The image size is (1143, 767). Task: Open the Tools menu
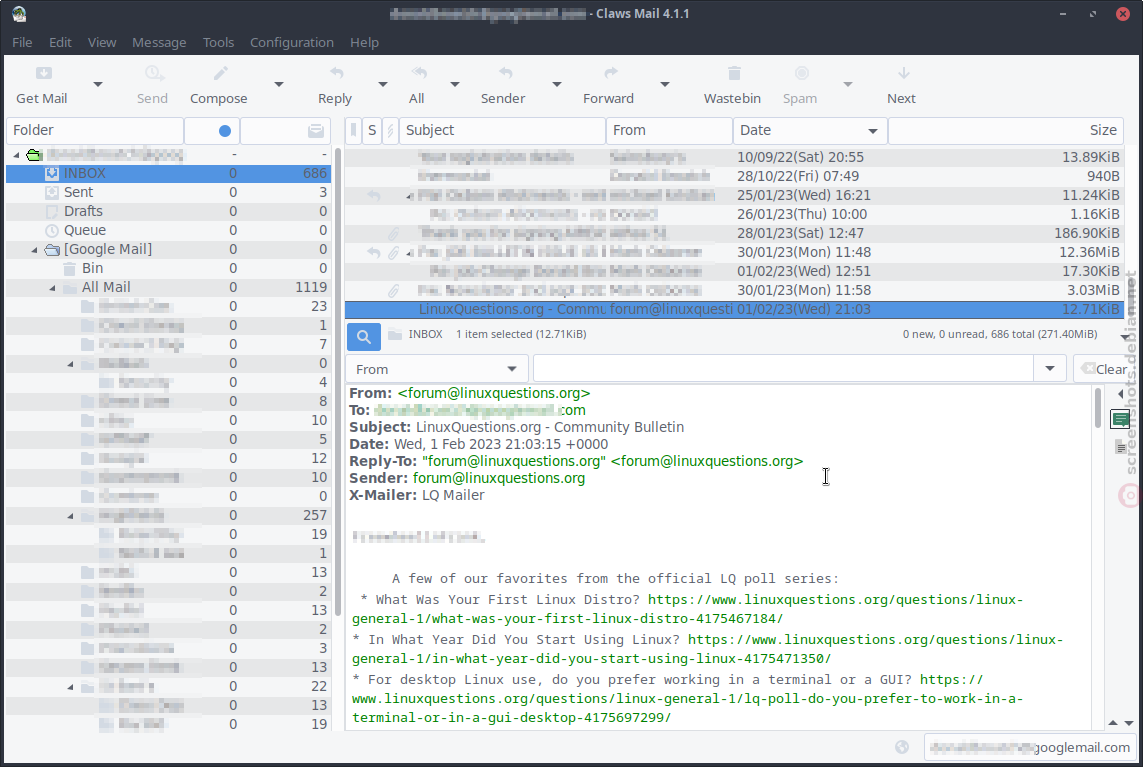(x=218, y=42)
